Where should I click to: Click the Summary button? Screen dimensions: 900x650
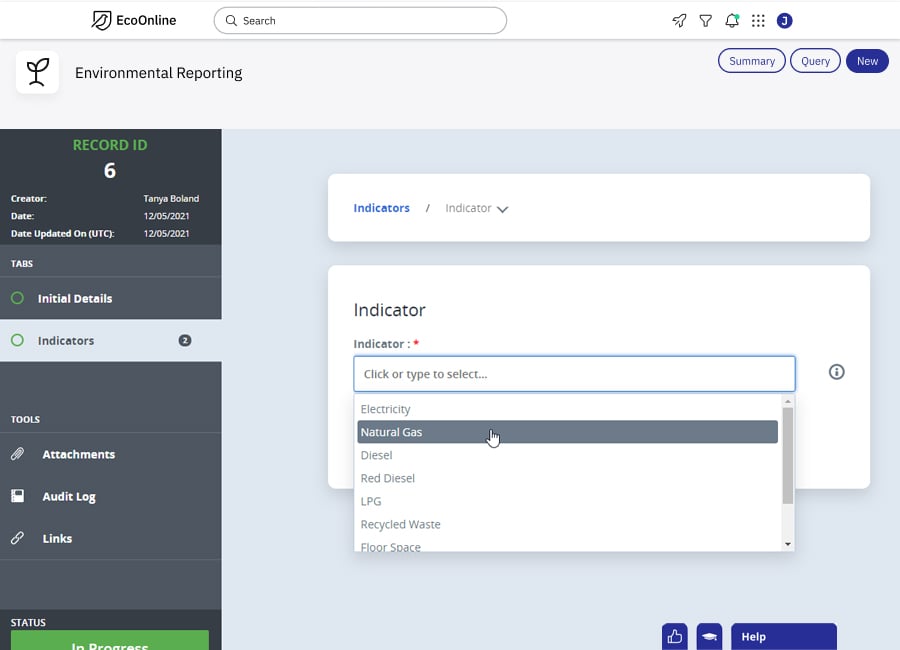751,61
